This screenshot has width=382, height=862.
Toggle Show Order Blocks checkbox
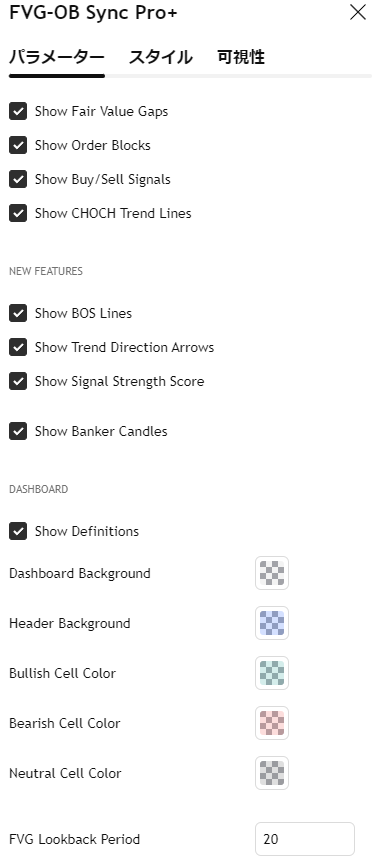point(18,146)
